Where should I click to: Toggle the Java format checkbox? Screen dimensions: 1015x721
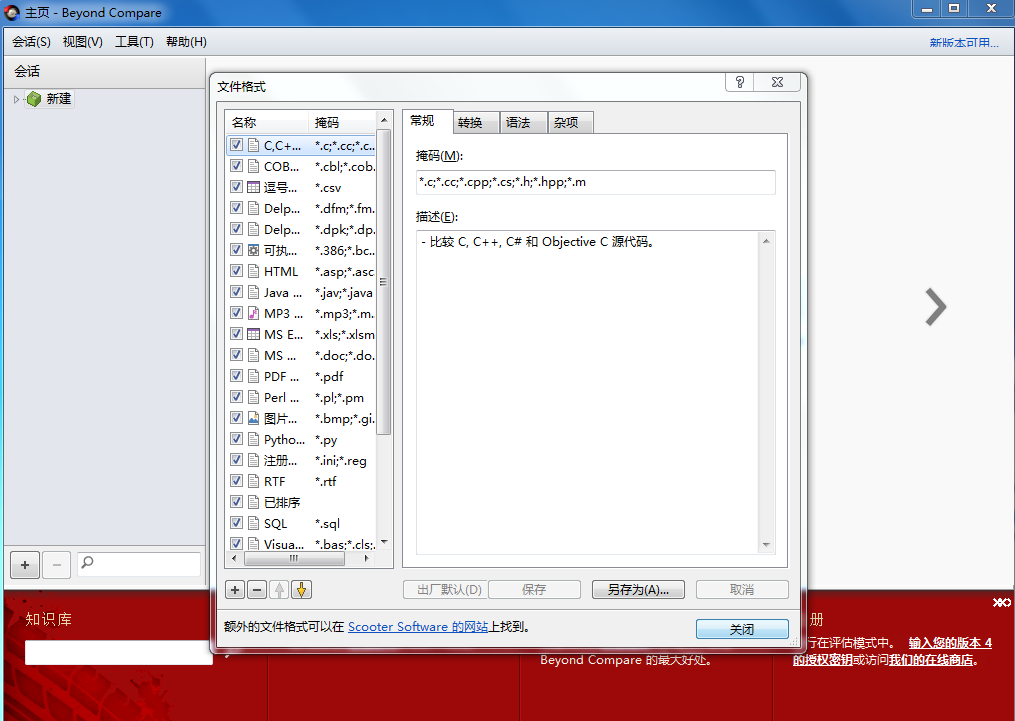coord(236,292)
